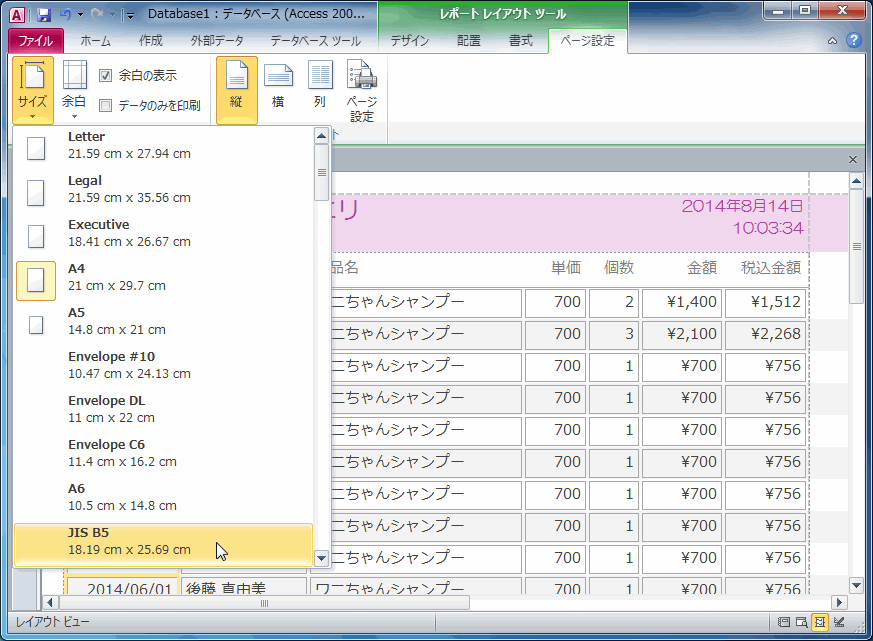Click the A4 page thumbnail icon

36,280
